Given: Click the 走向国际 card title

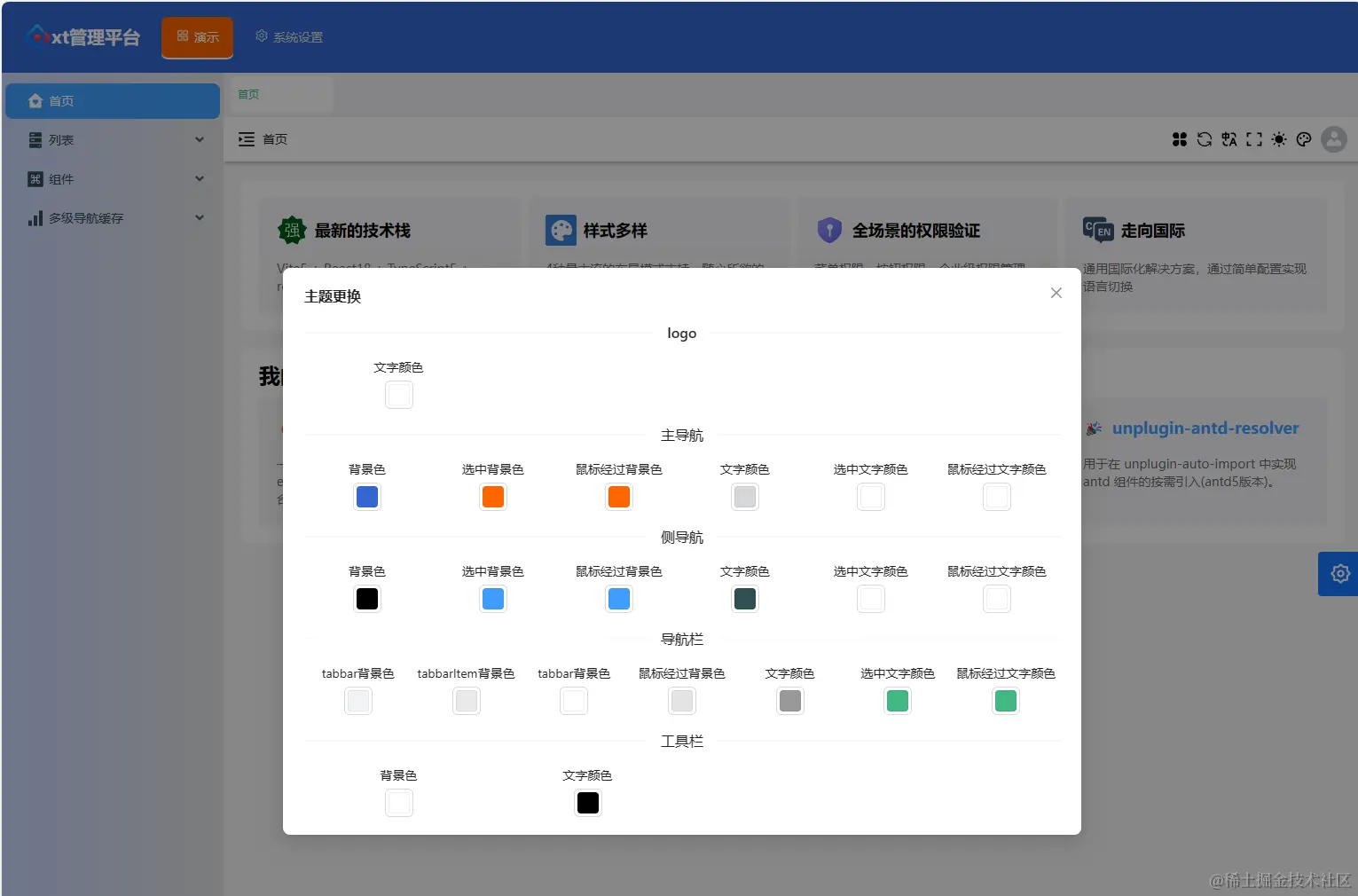Looking at the screenshot, I should [x=1153, y=231].
